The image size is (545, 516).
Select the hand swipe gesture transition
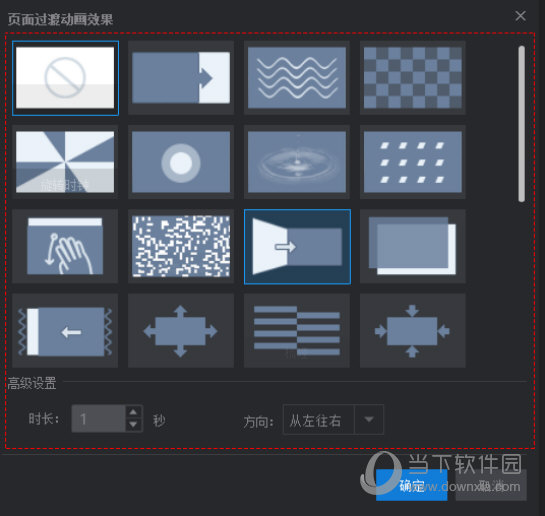pyautogui.click(x=65, y=246)
